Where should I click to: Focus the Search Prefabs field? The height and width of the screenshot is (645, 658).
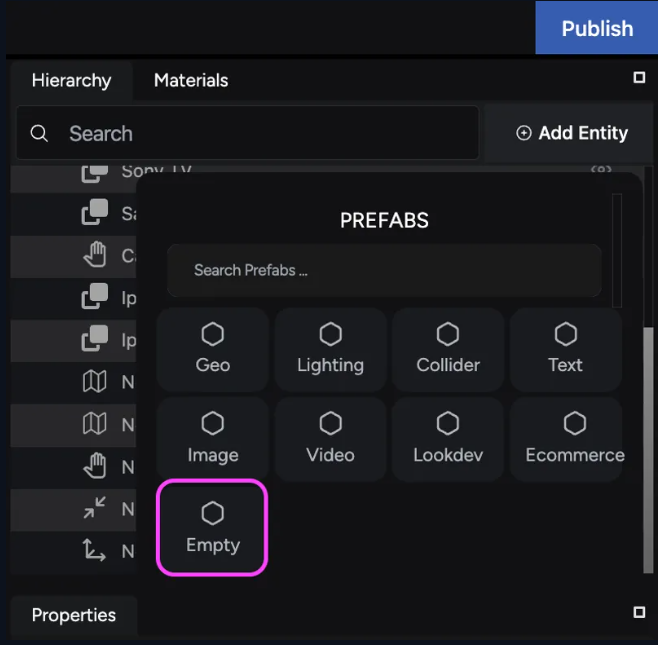pyautogui.click(x=384, y=270)
